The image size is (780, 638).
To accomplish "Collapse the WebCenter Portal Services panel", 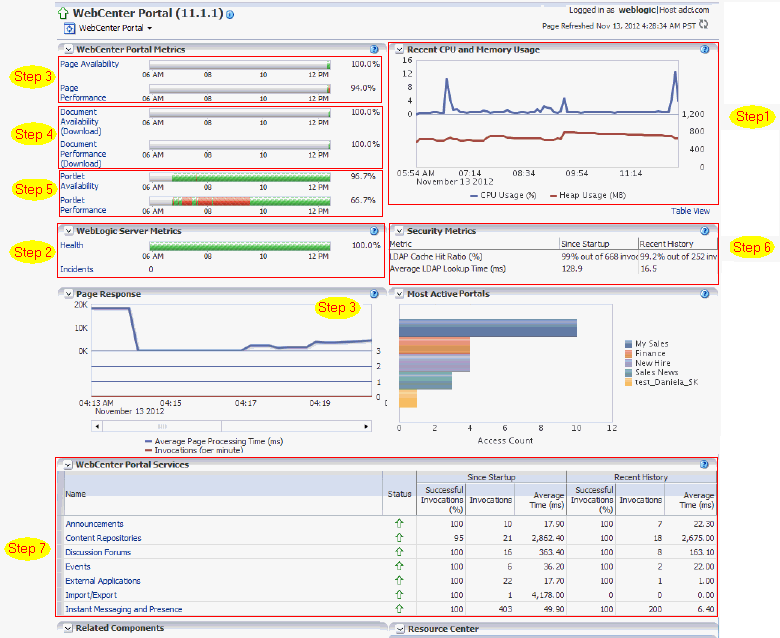I will click(x=68, y=464).
